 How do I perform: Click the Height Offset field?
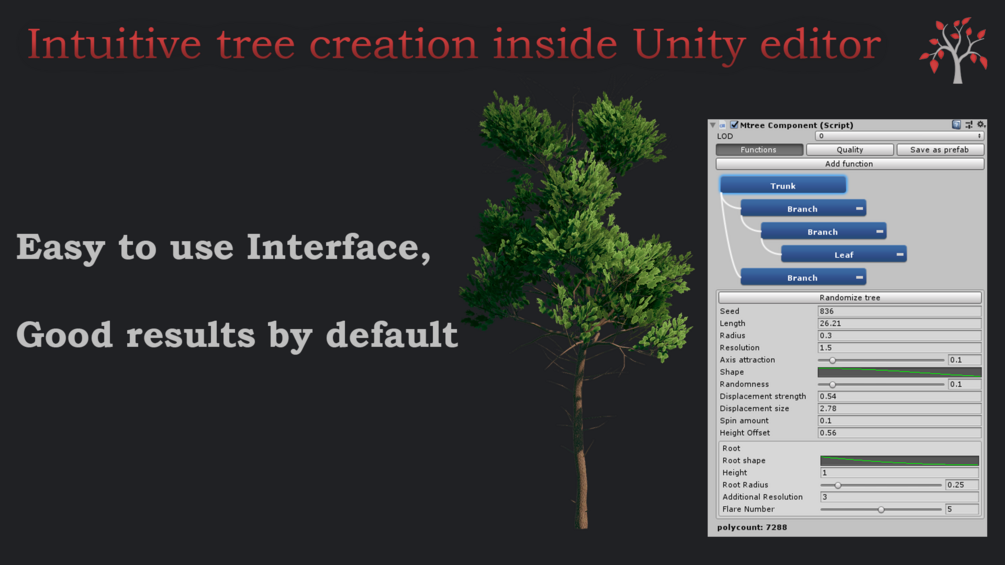pos(899,433)
